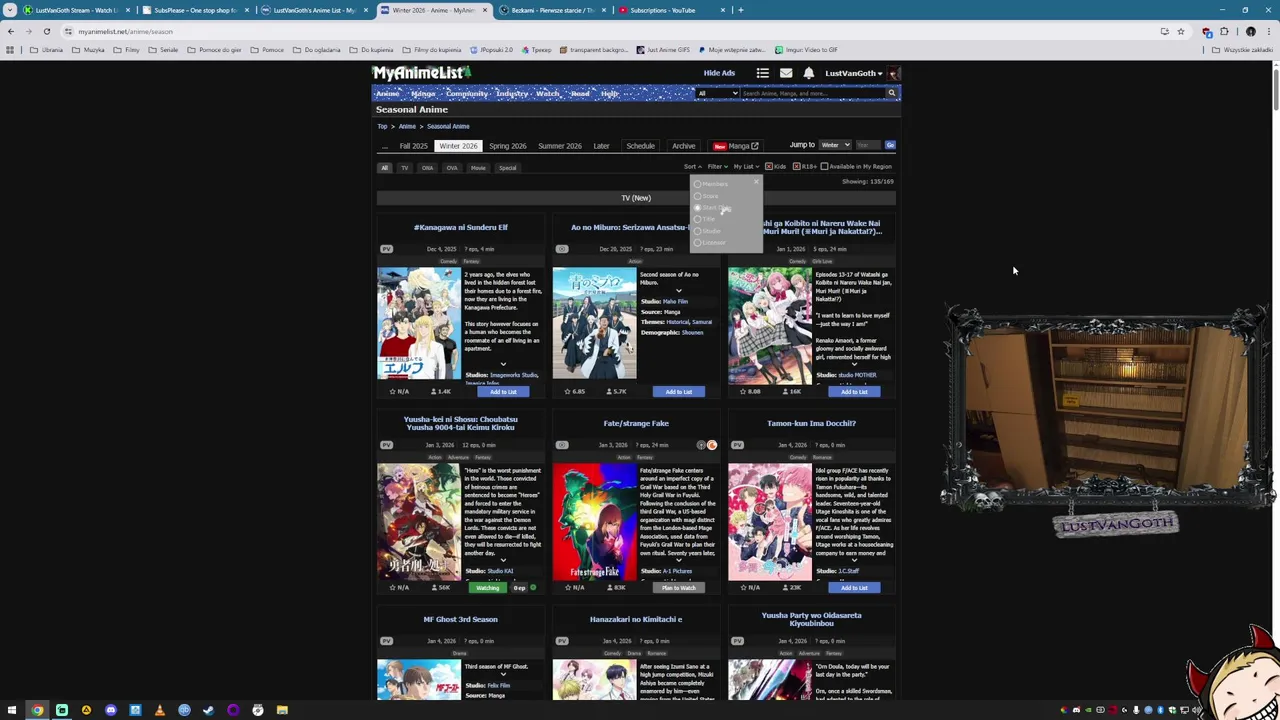The height and width of the screenshot is (720, 1280).
Task: Click the Chrome profile avatar icon
Action: 1250,31
